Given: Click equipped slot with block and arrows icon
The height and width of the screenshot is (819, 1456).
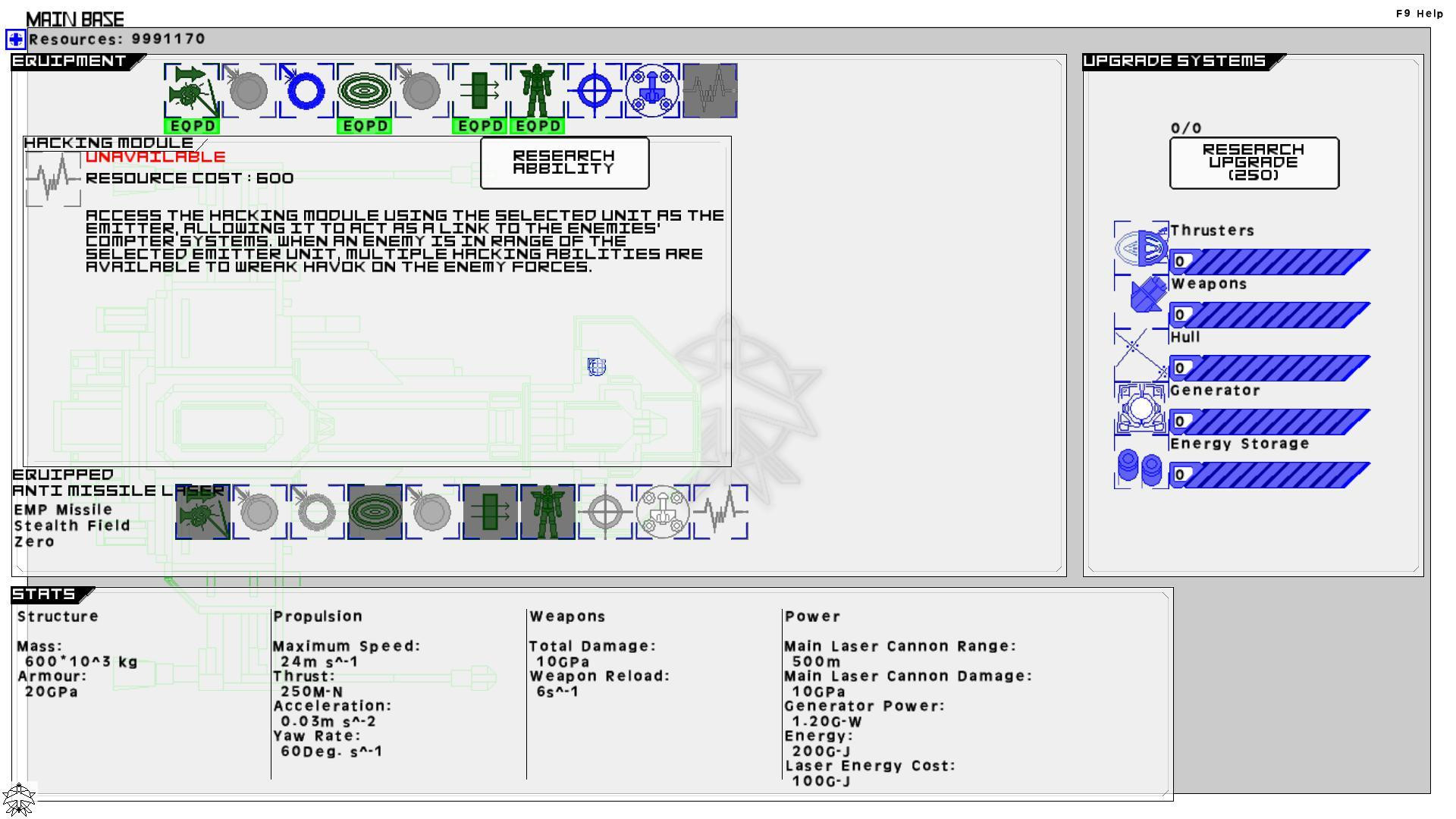Looking at the screenshot, I should pyautogui.click(x=491, y=512).
